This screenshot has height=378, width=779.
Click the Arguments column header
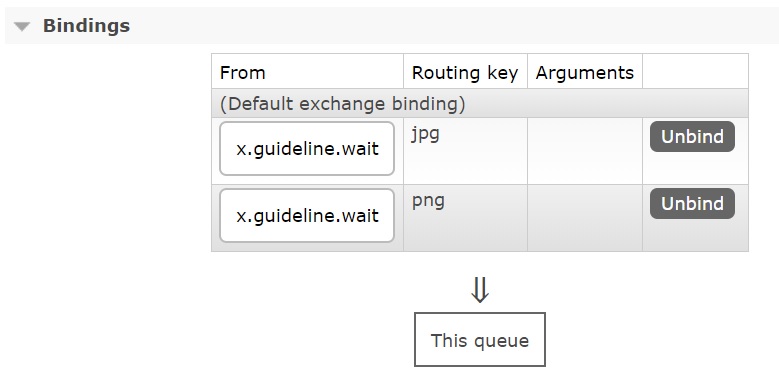point(585,72)
